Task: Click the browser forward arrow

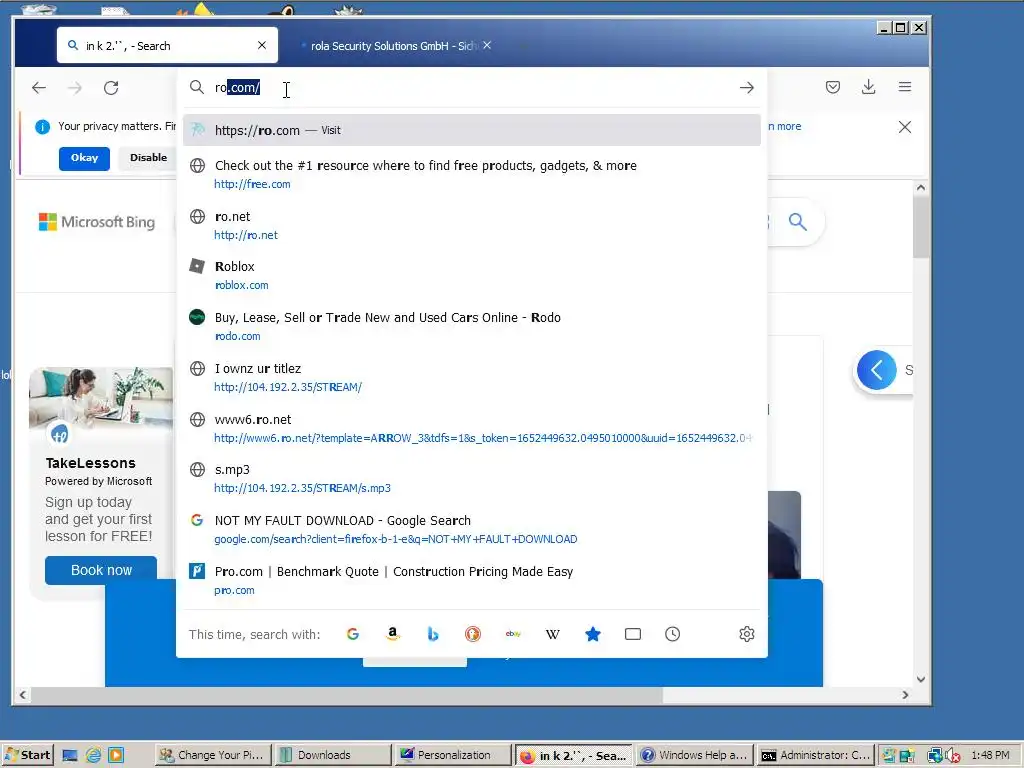Action: 75,88
